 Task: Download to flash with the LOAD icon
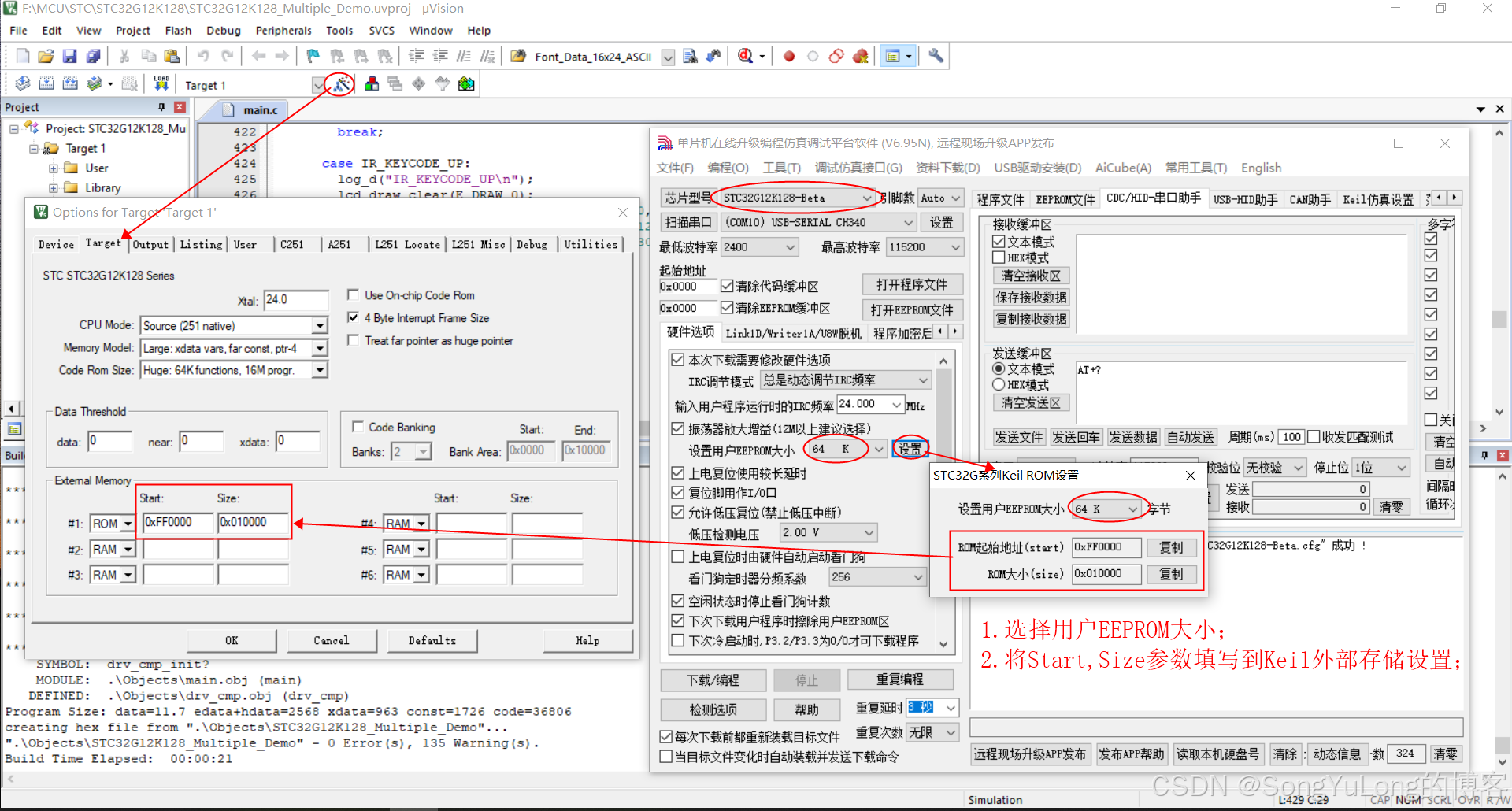(161, 83)
